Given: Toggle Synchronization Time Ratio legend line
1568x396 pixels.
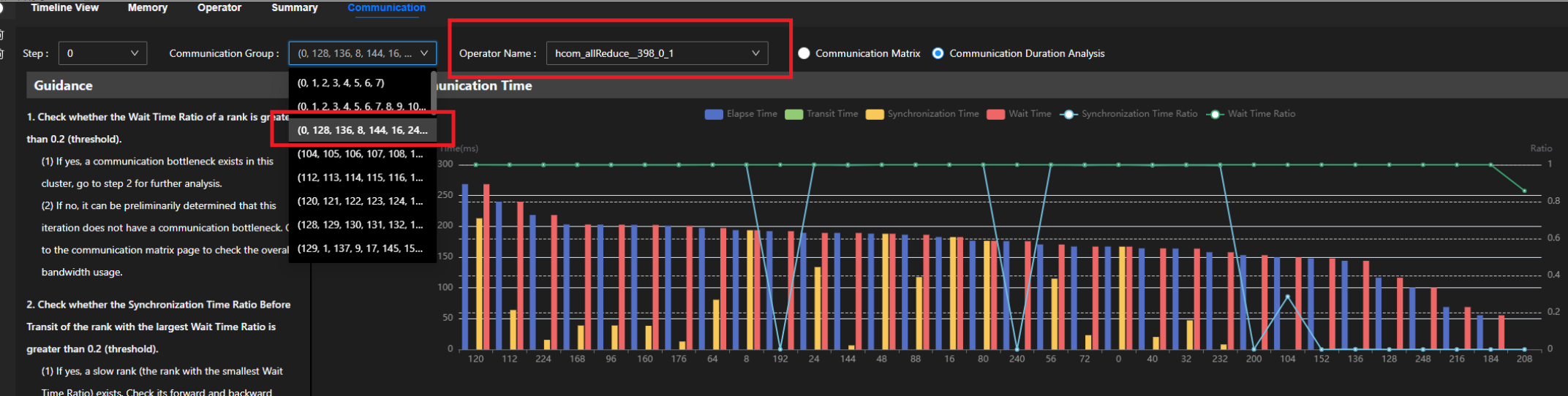Looking at the screenshot, I should point(1068,114).
